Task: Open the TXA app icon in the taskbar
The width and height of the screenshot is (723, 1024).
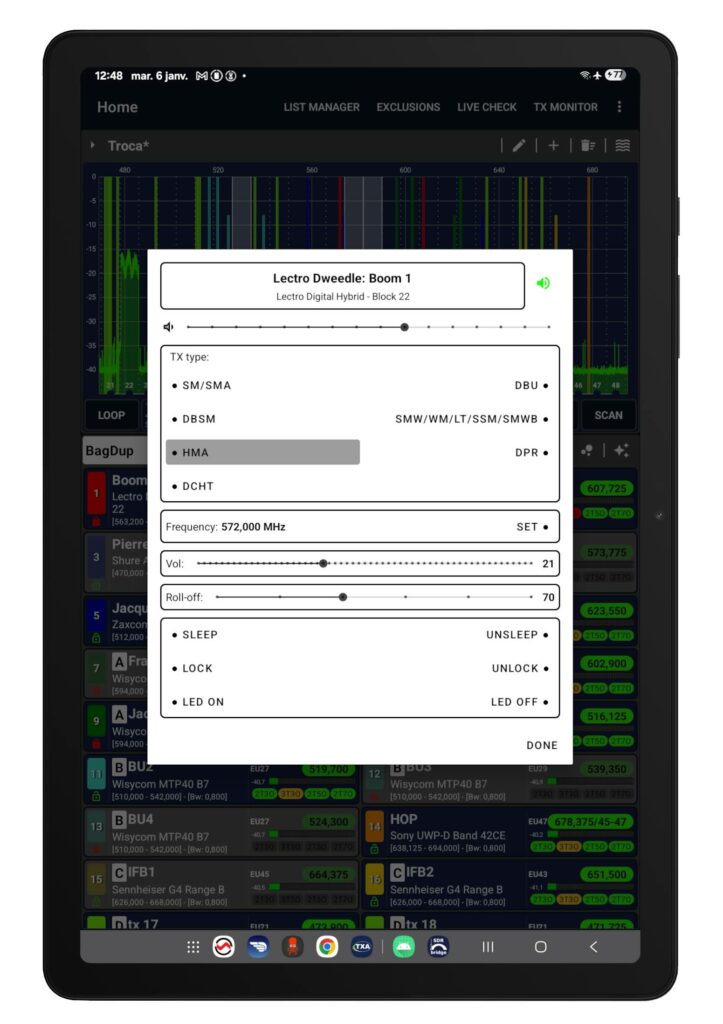Action: [361, 947]
